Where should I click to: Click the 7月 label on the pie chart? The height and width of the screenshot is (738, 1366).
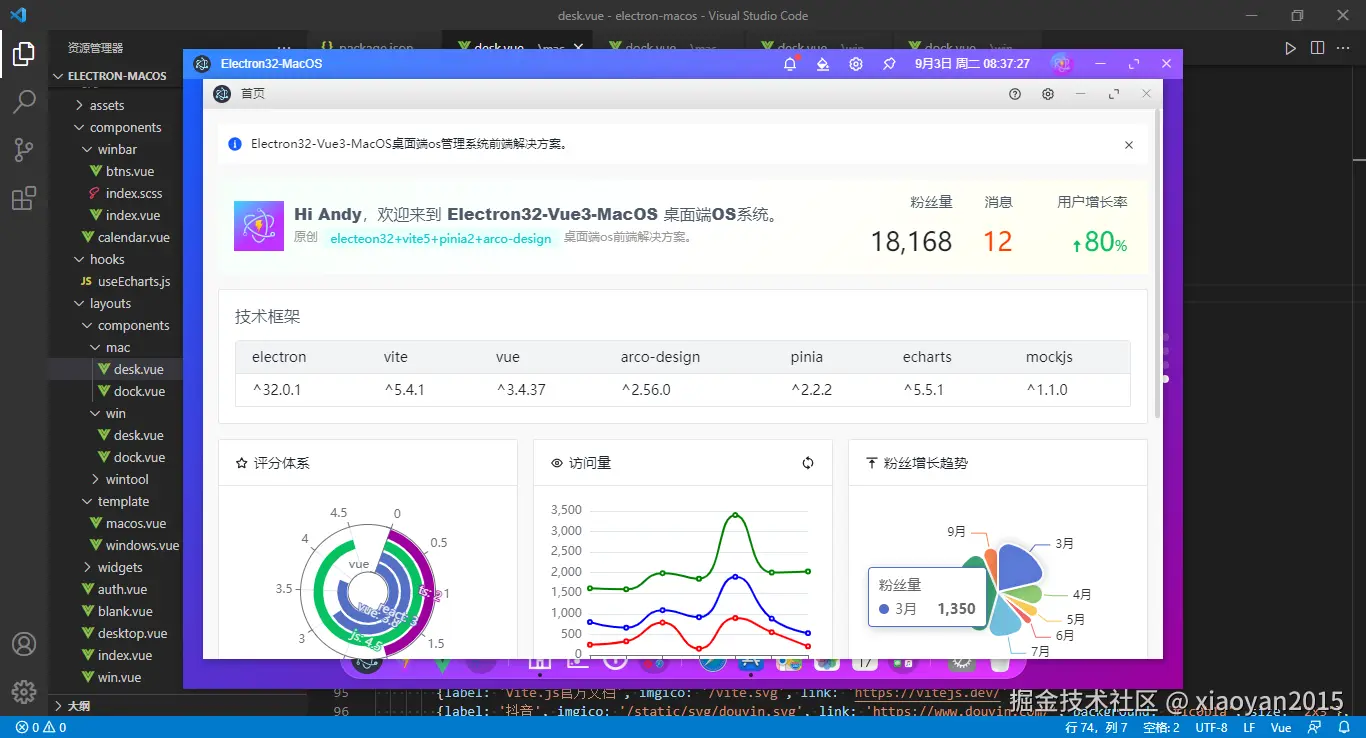pos(1040,651)
